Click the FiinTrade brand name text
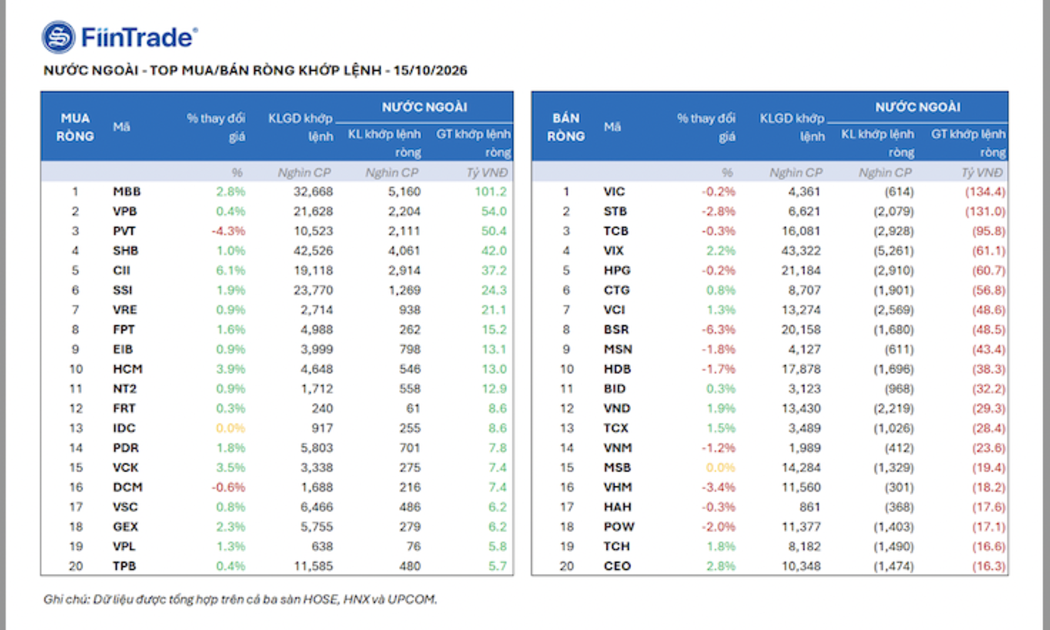This screenshot has height=630, width=1050. [139, 37]
